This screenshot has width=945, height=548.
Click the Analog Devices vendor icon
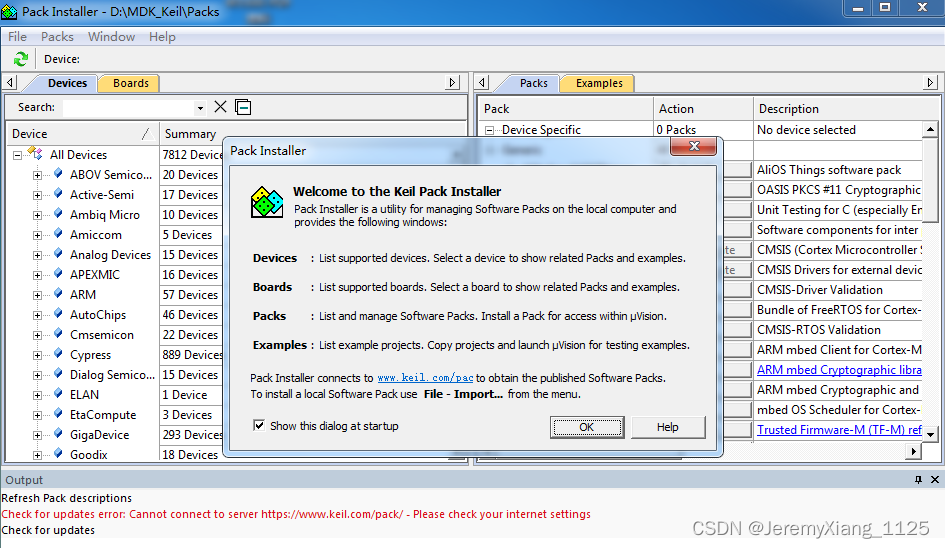[58, 254]
